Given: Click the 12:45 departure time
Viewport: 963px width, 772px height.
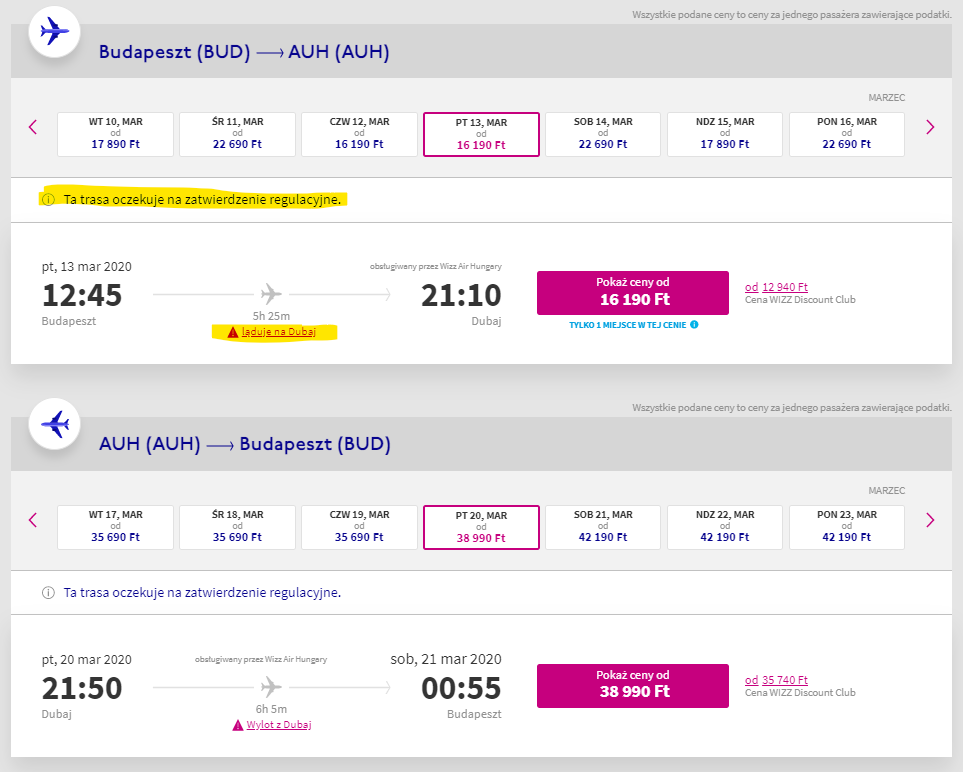Looking at the screenshot, I should (82, 295).
